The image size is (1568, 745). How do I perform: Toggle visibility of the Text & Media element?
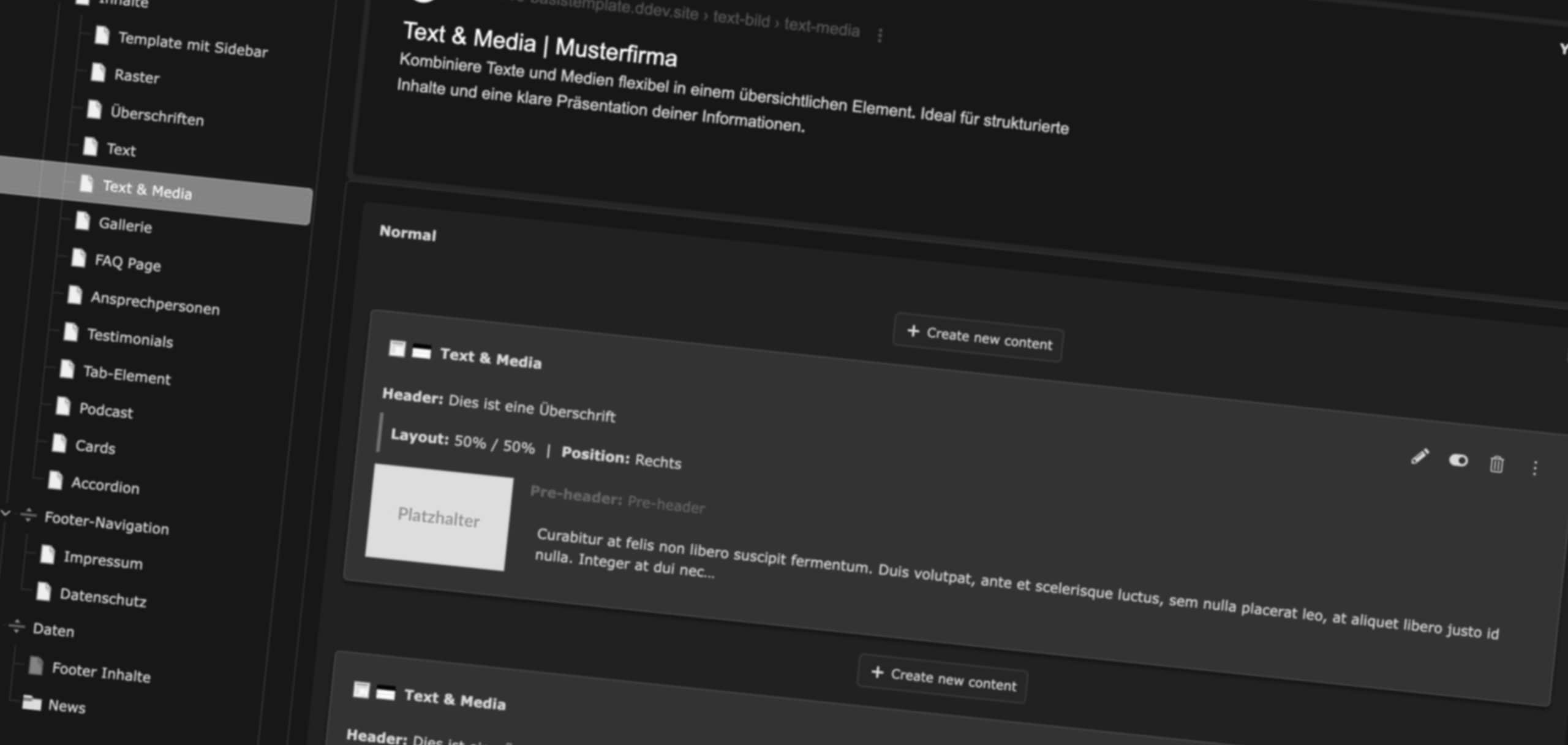[x=1458, y=460]
